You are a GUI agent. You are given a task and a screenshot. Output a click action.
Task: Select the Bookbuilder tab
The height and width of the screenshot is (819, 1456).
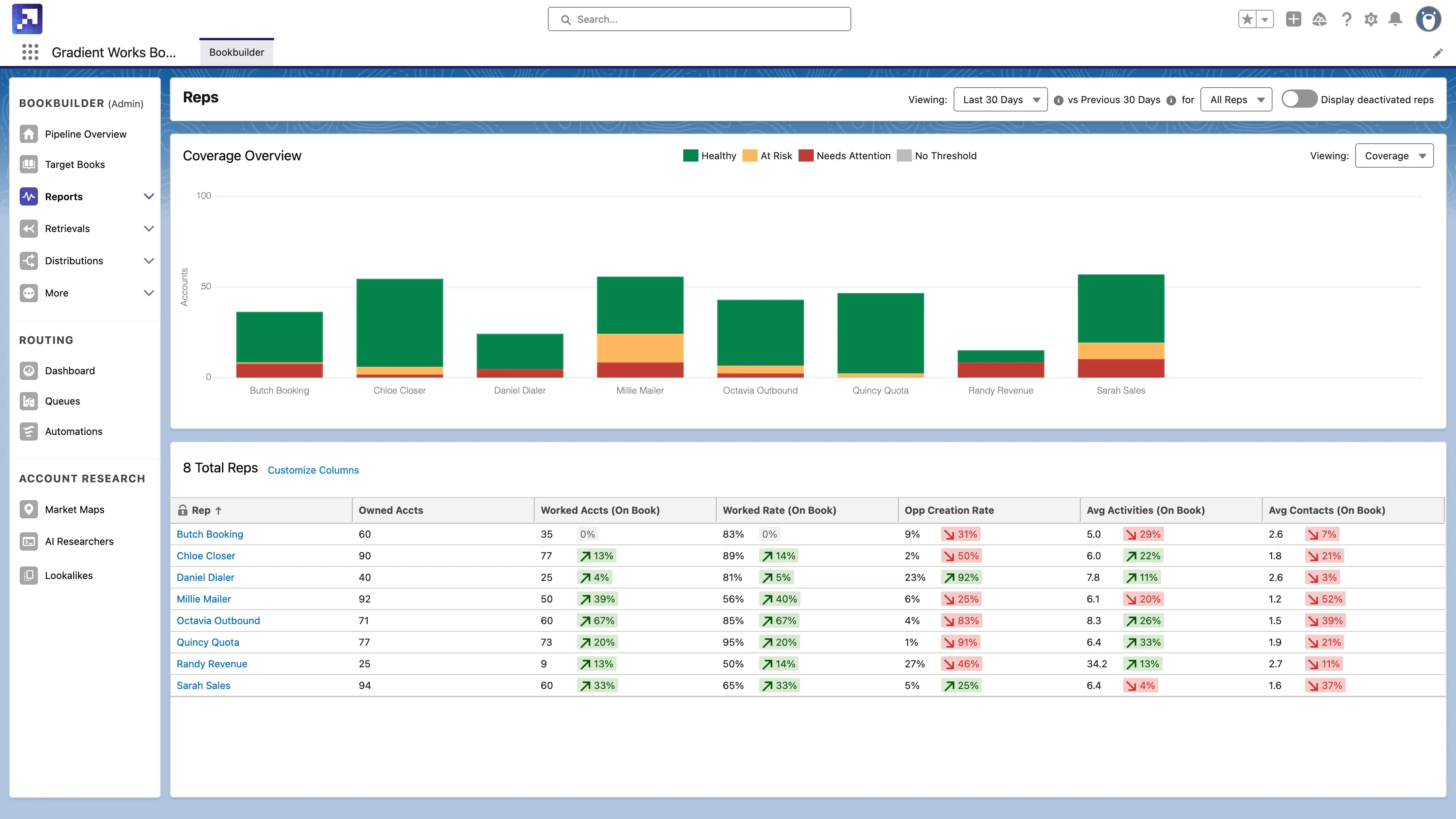[x=236, y=52]
